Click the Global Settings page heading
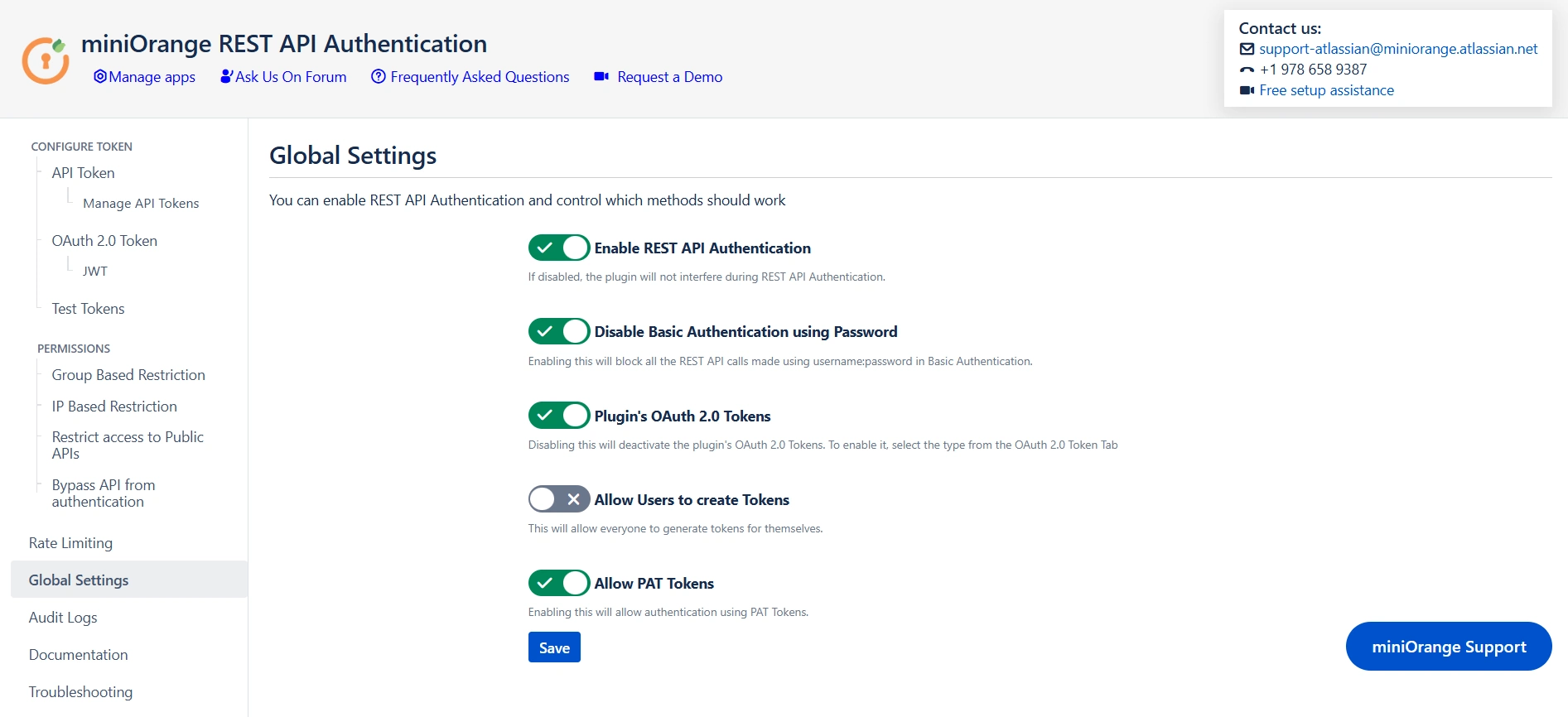The height and width of the screenshot is (717, 1568). 353,156
